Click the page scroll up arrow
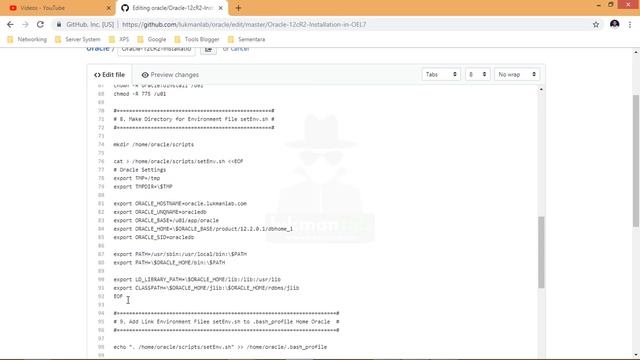640x360 pixels. pos(636,52)
